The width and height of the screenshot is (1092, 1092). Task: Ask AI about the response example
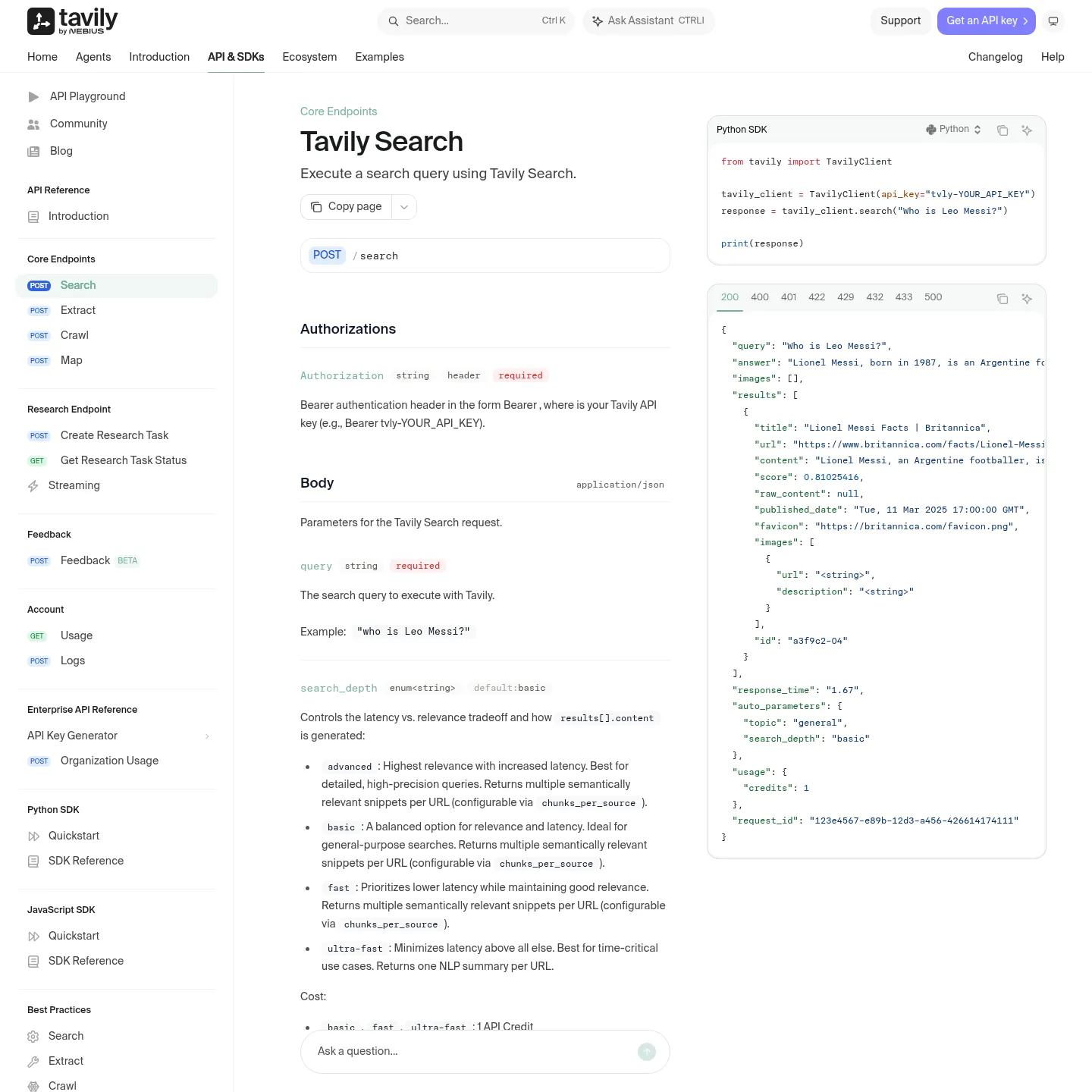point(1027,299)
